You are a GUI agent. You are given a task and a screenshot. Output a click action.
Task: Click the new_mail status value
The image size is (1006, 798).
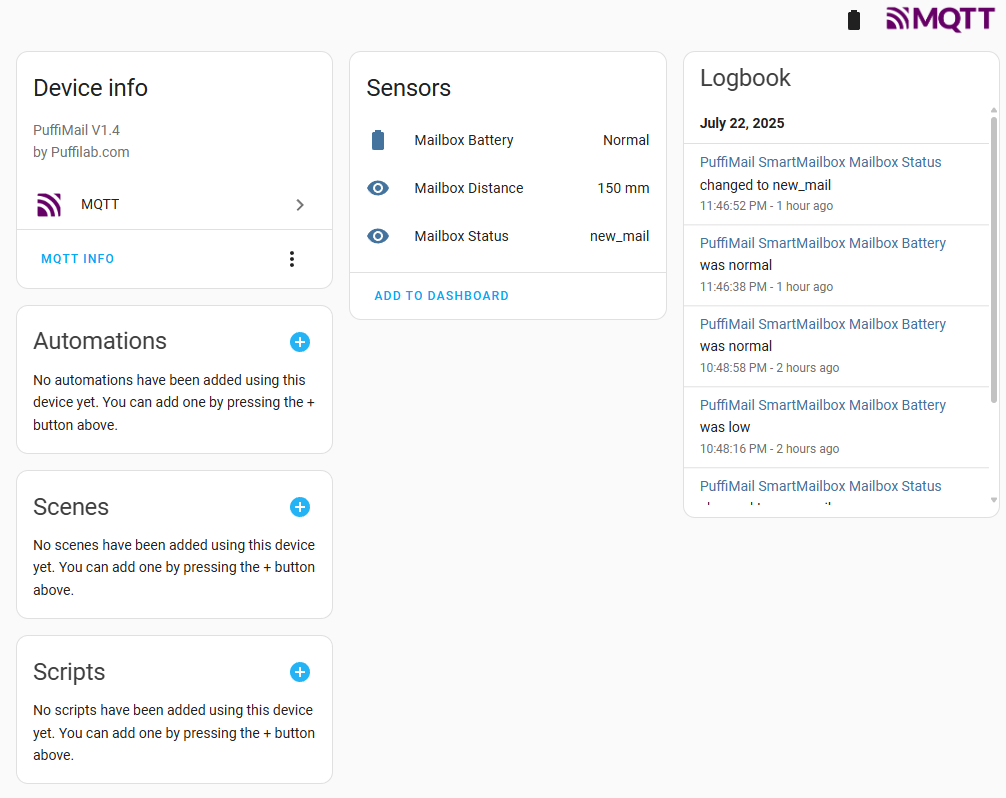(x=619, y=236)
